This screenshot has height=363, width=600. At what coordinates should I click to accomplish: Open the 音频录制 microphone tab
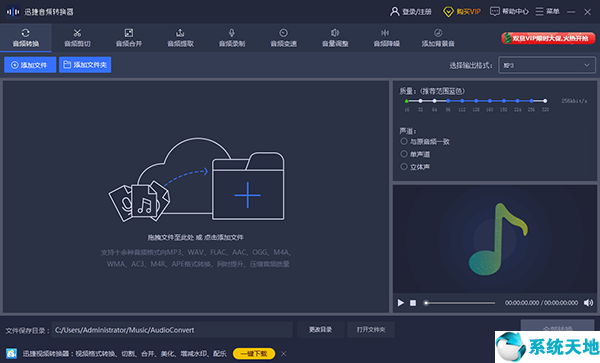[232, 37]
